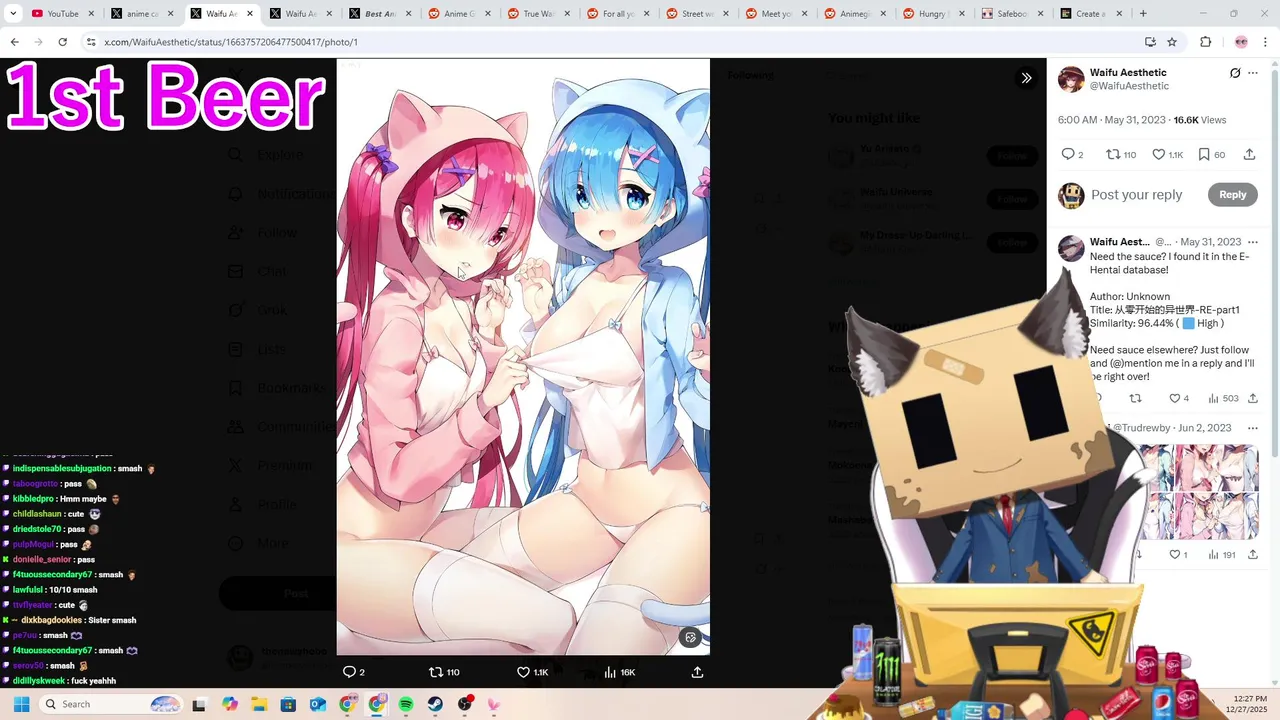1280x720 pixels.
Task: Click the Grok icon next to Waifu Aesthetic header
Action: pos(1235,73)
